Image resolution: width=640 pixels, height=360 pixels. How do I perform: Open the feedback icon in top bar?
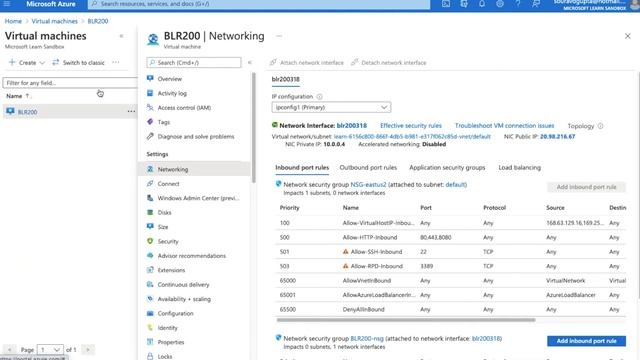coord(536,4)
